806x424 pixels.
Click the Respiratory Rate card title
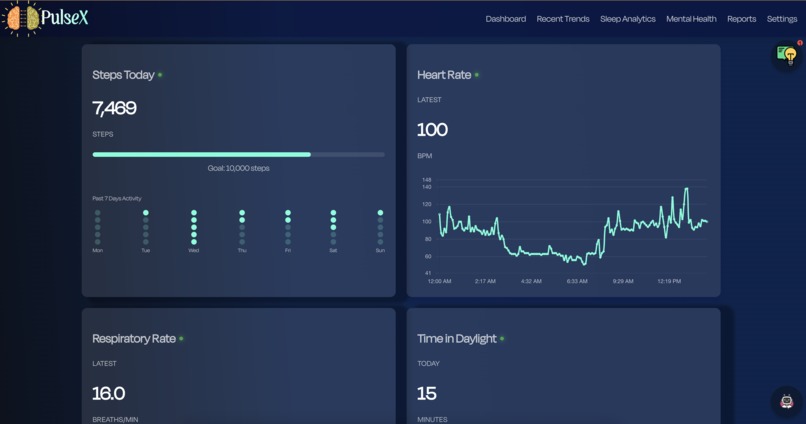(x=134, y=339)
